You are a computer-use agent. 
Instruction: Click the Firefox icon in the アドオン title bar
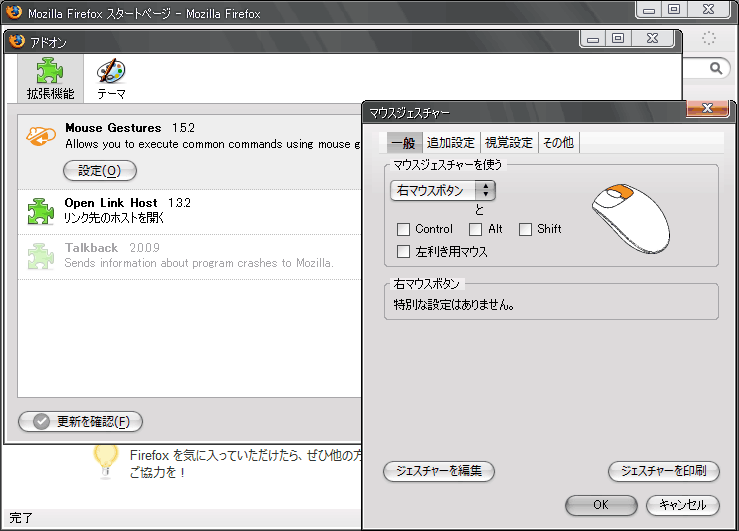point(17,41)
